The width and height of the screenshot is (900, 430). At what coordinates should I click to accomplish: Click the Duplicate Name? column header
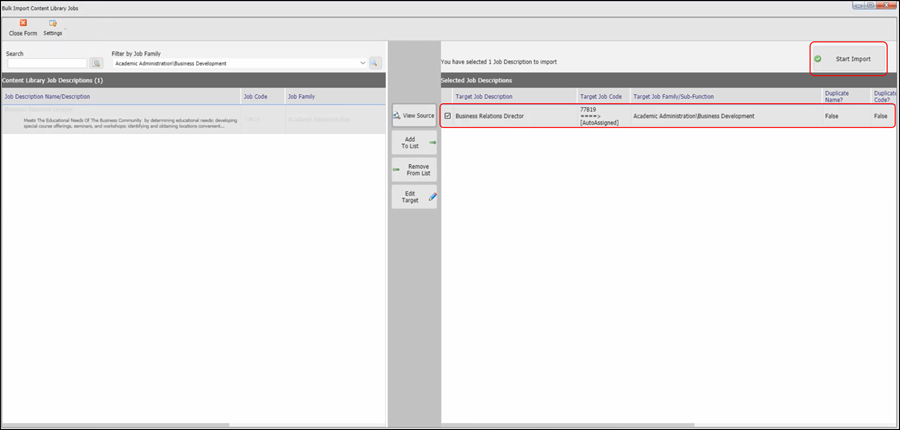coord(838,97)
